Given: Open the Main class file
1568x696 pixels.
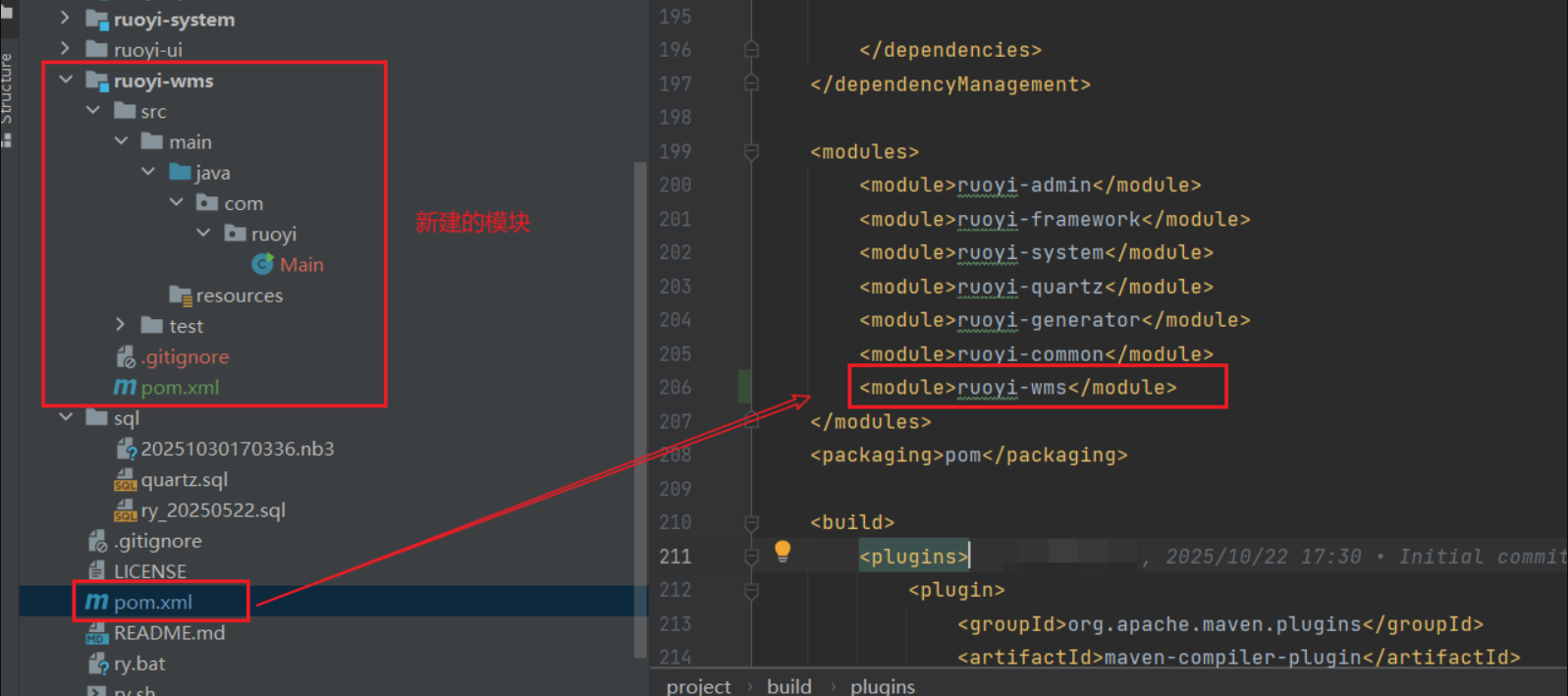Looking at the screenshot, I should [301, 264].
